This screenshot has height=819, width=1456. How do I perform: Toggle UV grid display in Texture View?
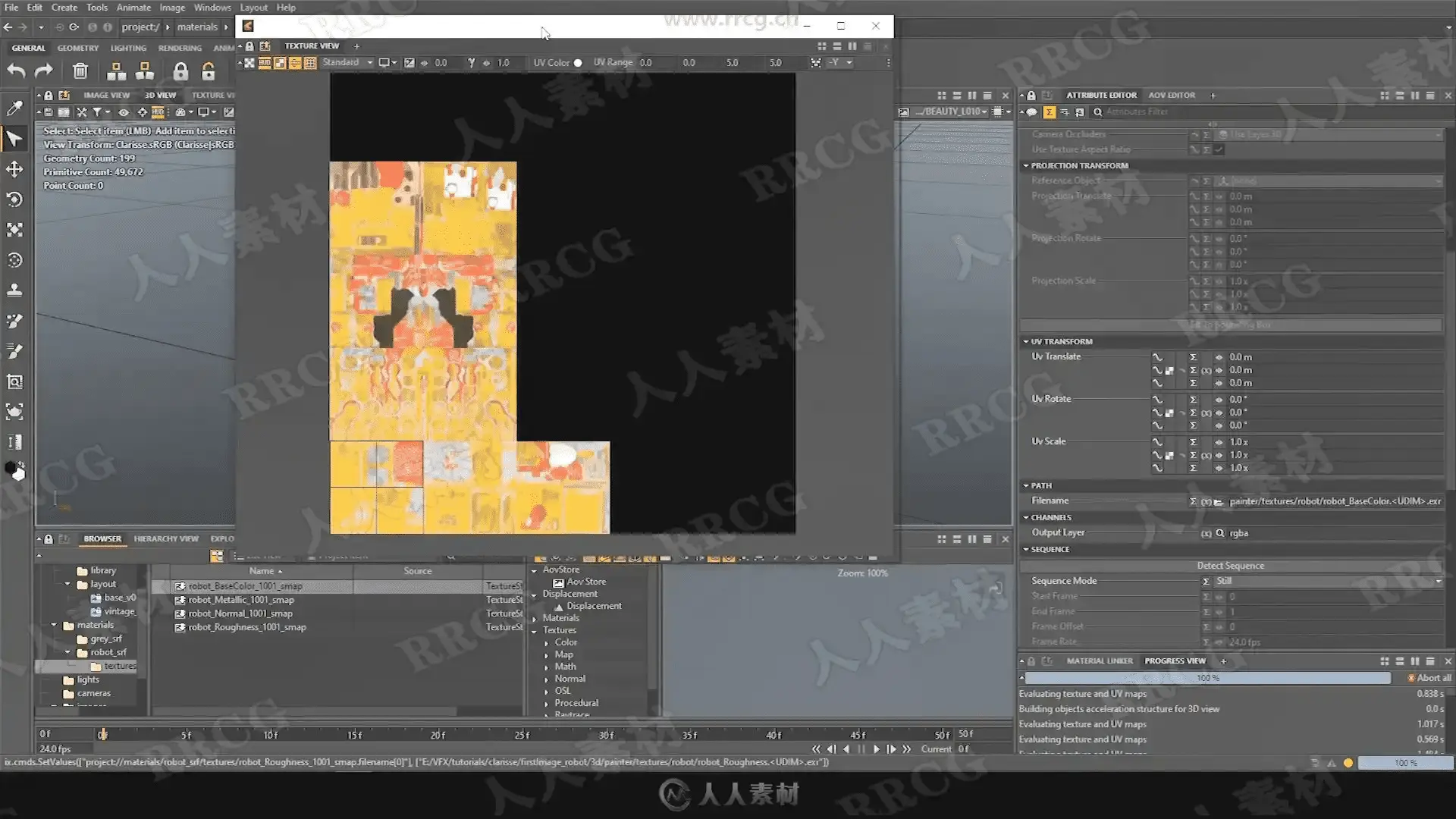310,63
